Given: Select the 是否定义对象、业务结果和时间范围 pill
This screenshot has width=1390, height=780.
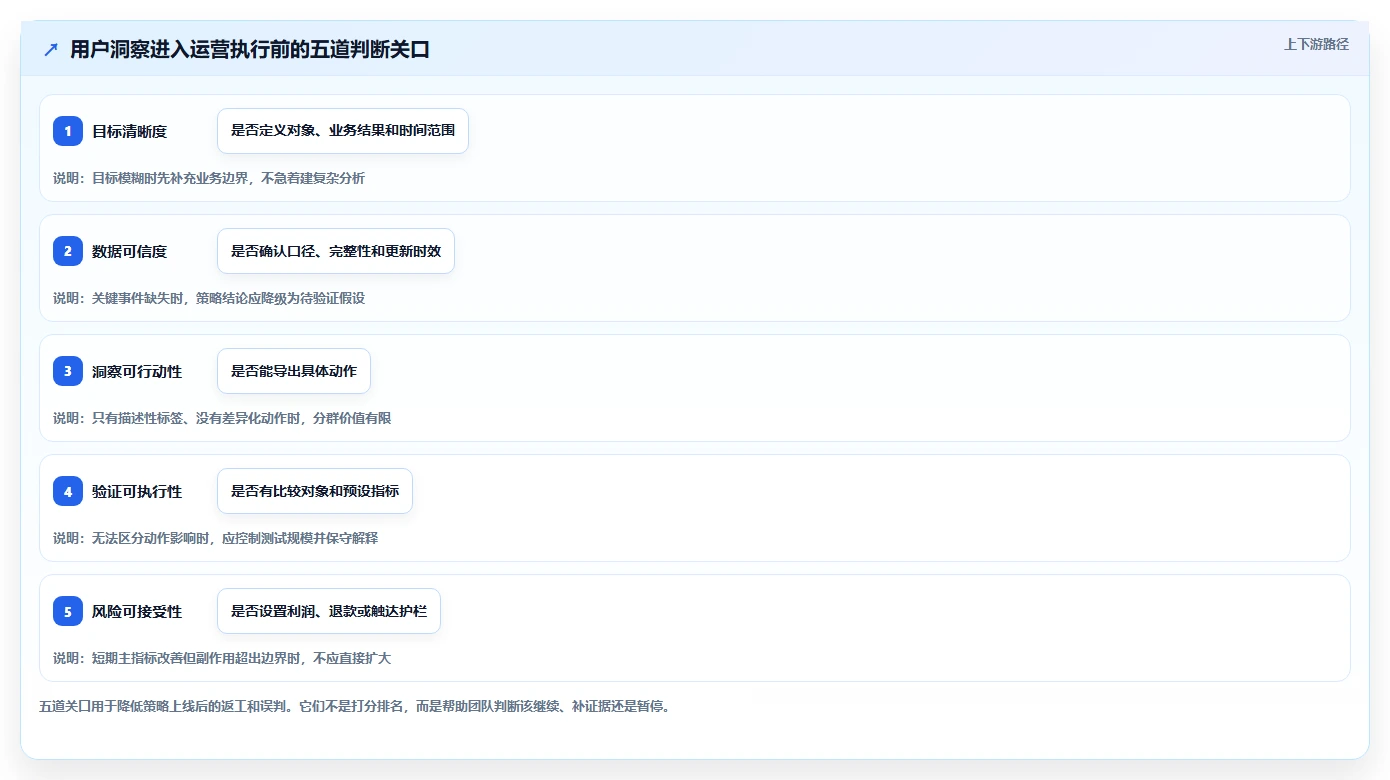Looking at the screenshot, I should (343, 131).
